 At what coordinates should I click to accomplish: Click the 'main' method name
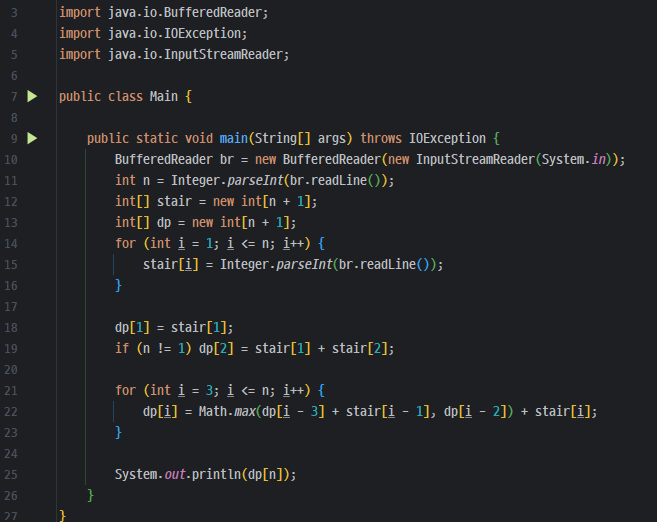point(234,138)
